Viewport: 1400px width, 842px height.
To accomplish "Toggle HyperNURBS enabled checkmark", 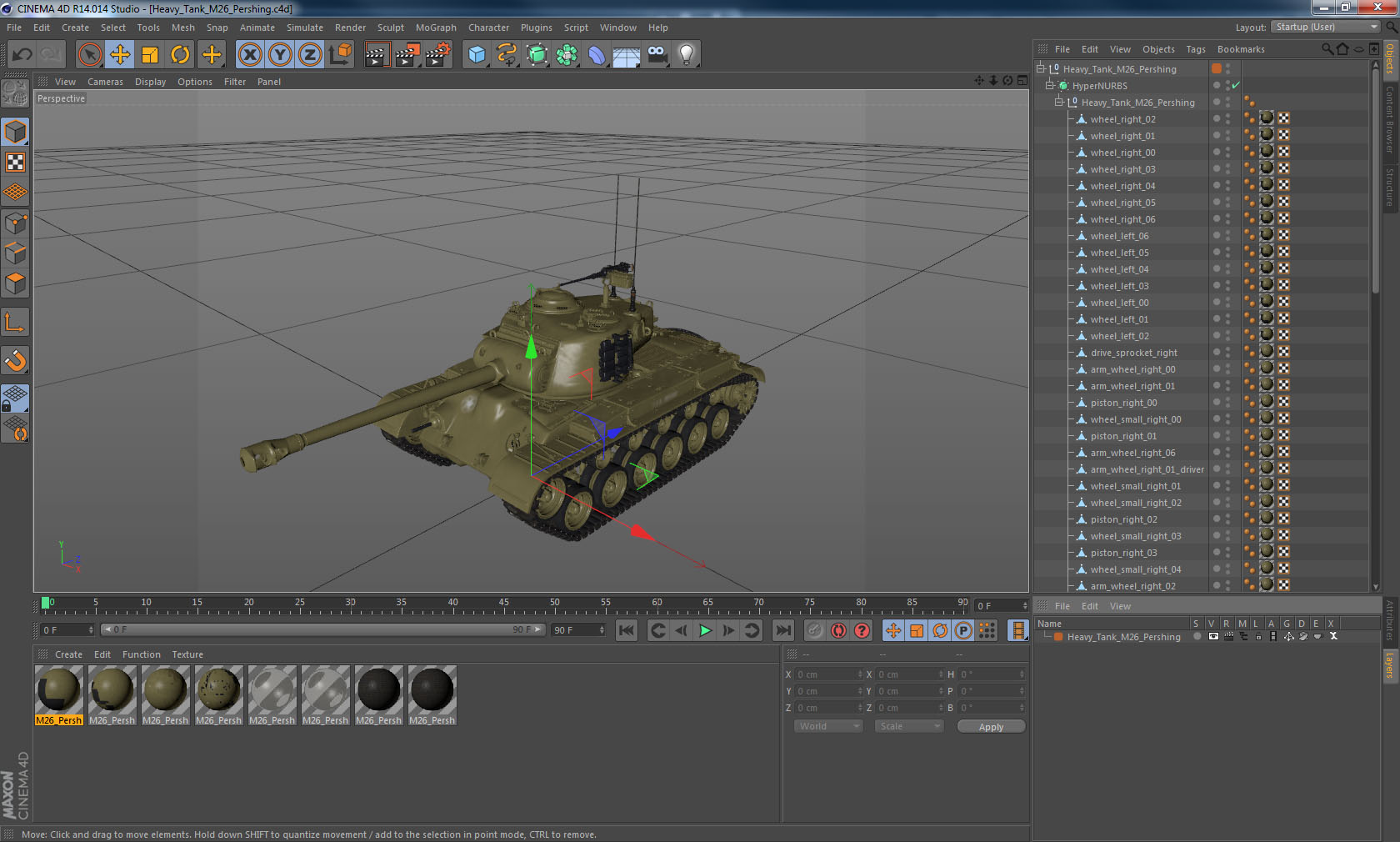I will point(1236,85).
